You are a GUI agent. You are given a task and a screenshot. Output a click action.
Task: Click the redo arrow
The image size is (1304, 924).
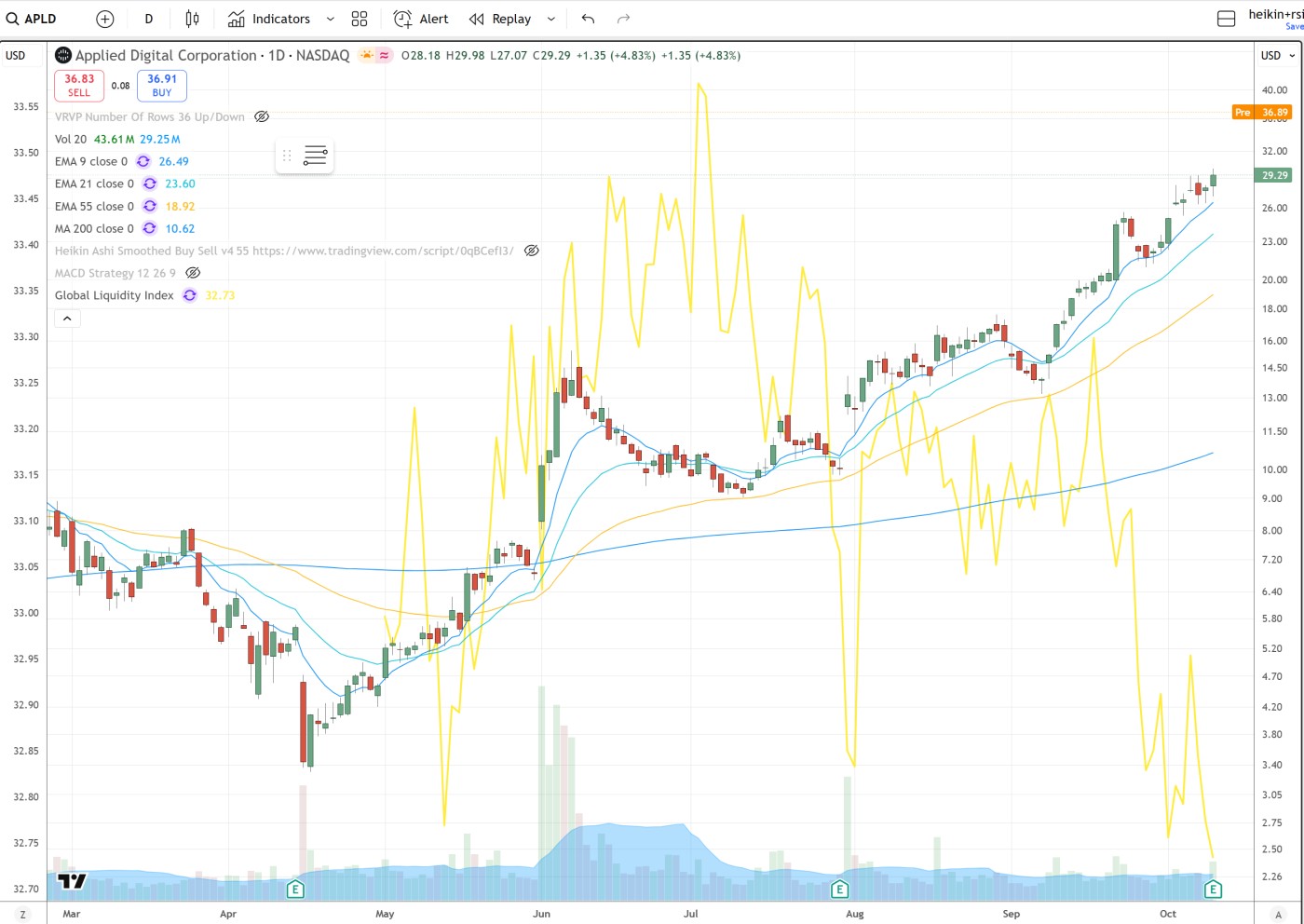[x=623, y=19]
